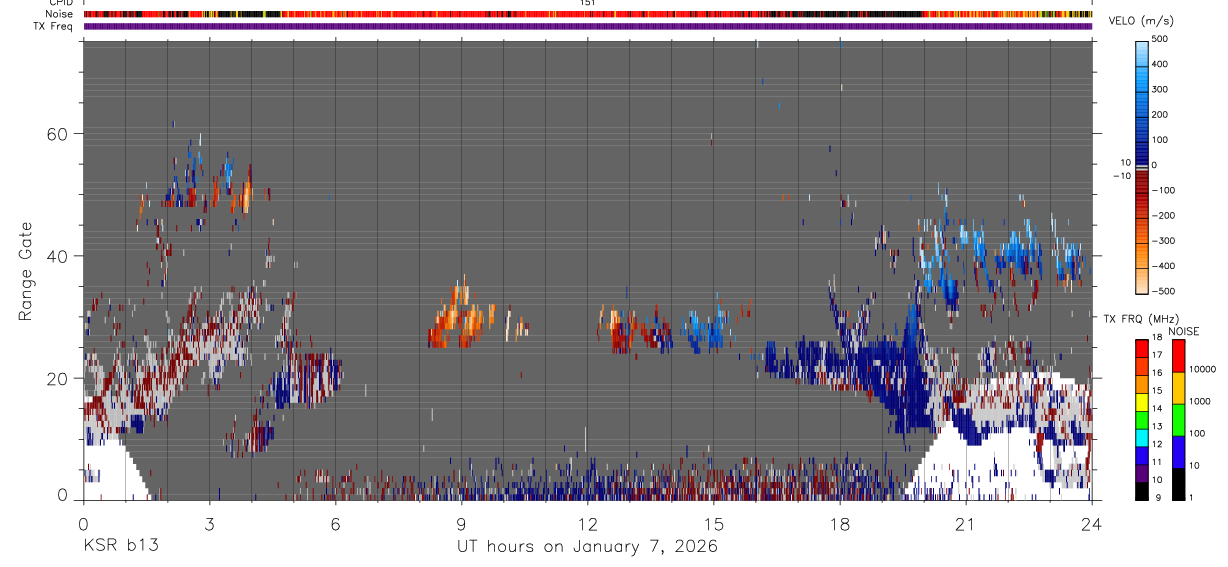This screenshot has width=1228, height=567.
Task: Click the black segment of NOISE bar
Action: click(1179, 484)
